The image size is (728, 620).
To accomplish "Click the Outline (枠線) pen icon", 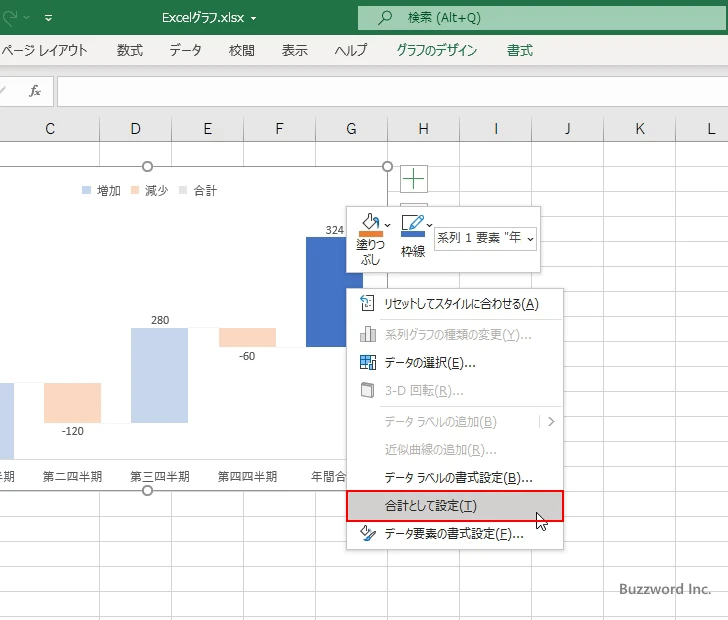I will pos(413,225).
